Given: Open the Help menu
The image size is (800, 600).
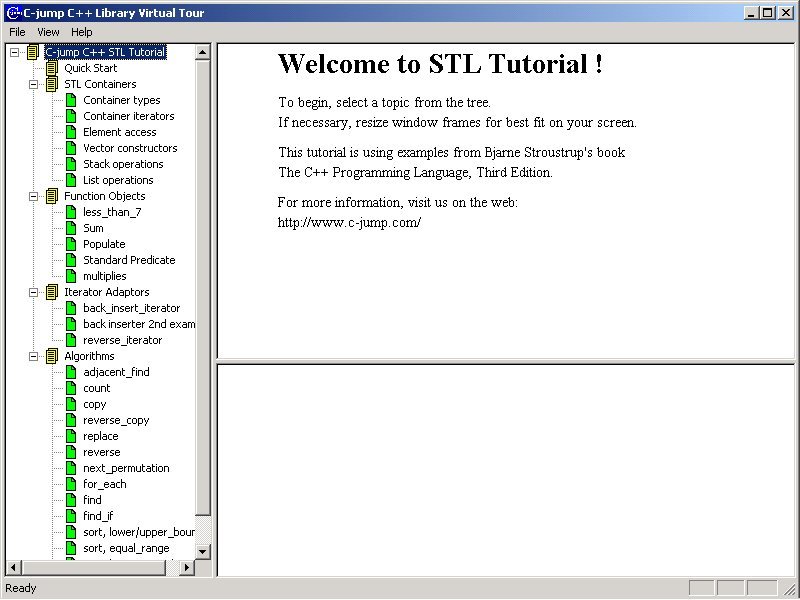Looking at the screenshot, I should pos(82,32).
